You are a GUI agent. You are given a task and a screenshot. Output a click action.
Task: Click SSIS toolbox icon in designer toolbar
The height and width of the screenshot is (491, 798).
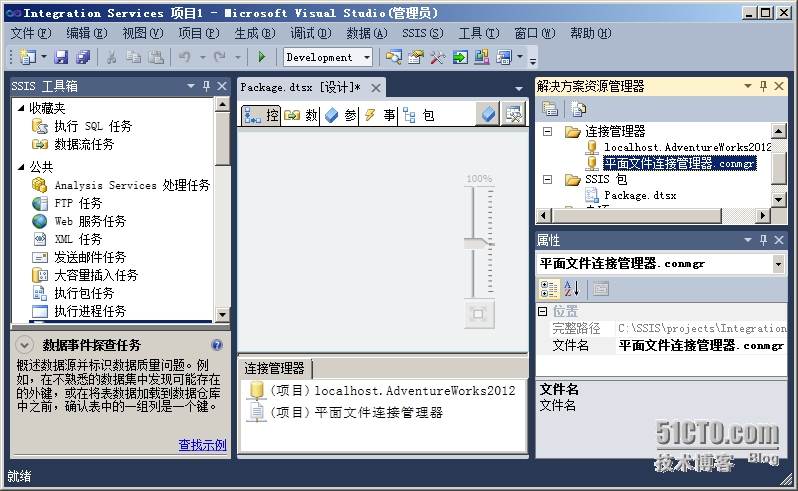pos(513,114)
